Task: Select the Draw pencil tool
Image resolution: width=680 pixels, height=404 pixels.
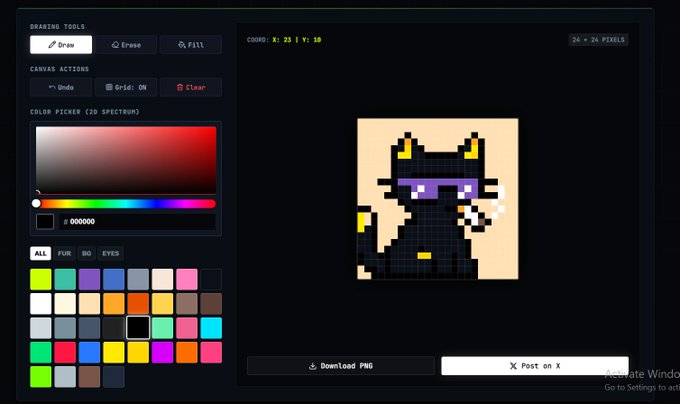Action: tap(61, 45)
